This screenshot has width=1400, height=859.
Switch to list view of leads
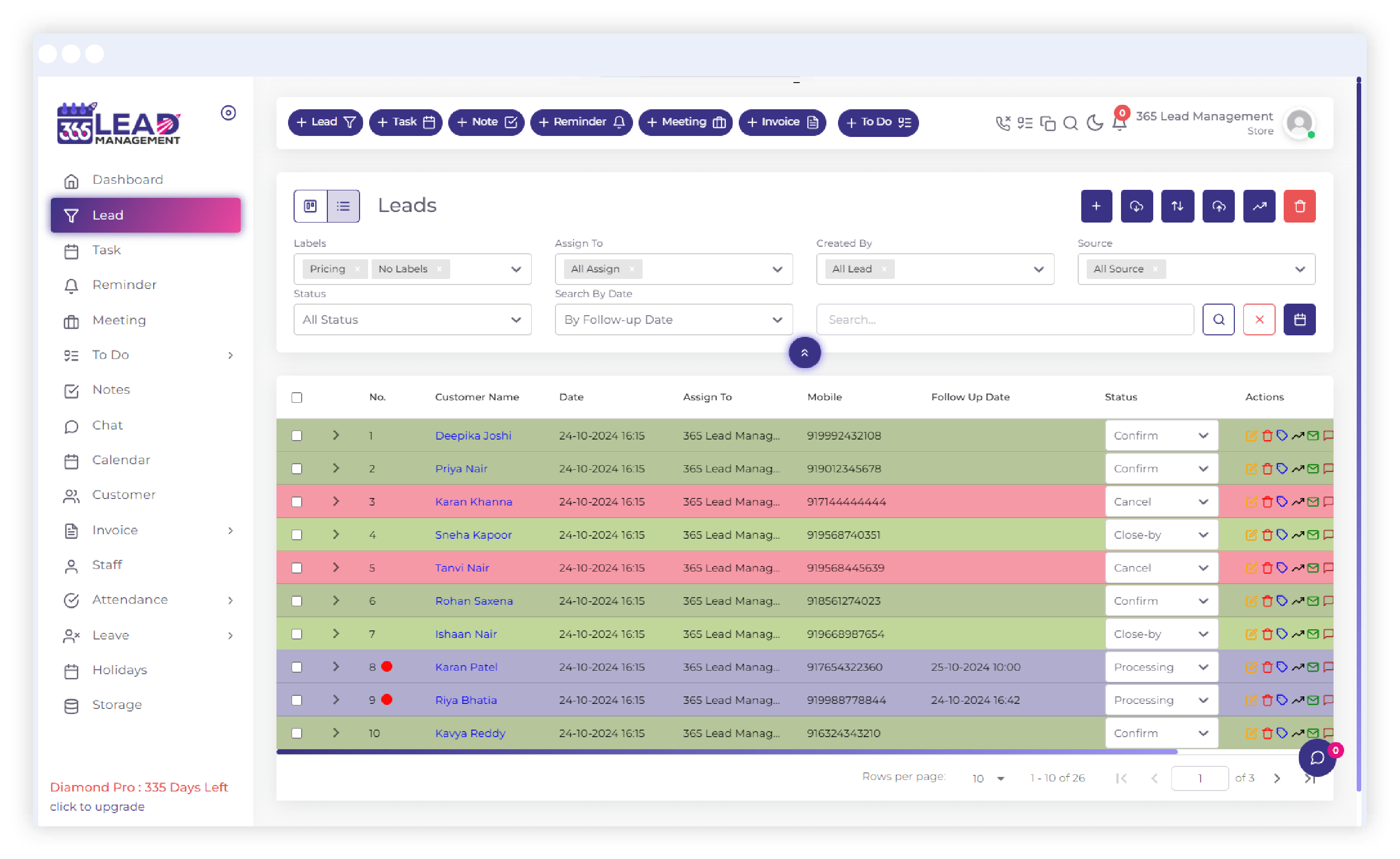343,205
